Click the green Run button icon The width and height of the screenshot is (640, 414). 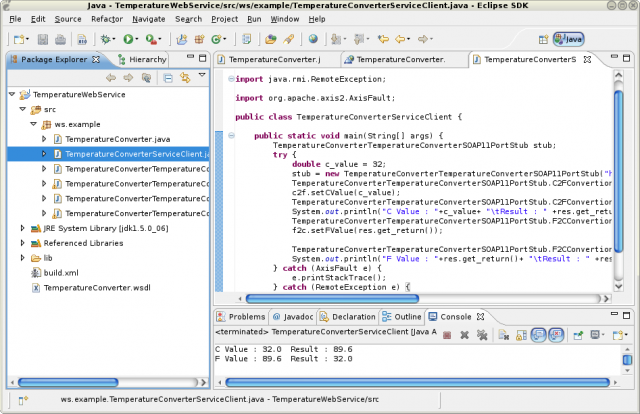point(128,39)
